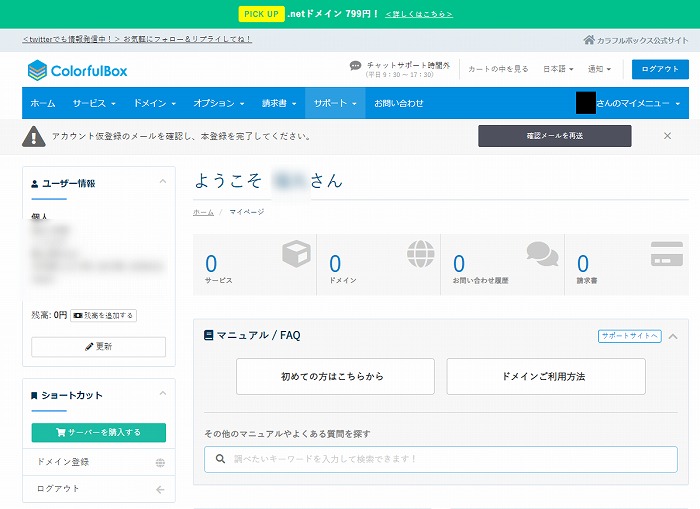Click the domain globe icon tile
This screenshot has width=700, height=509.
pos(420,255)
